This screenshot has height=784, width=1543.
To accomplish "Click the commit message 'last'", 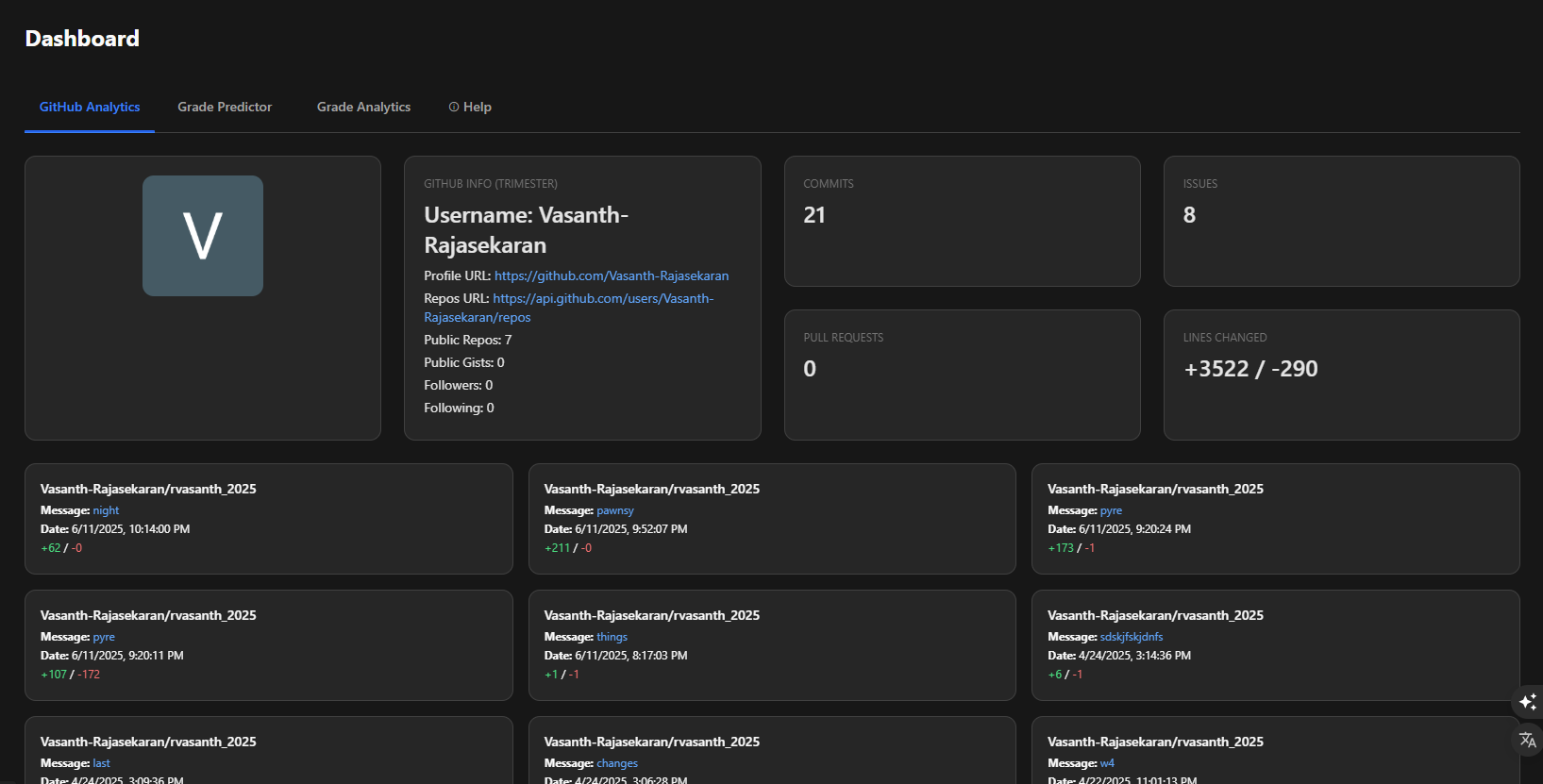I will click(102, 763).
